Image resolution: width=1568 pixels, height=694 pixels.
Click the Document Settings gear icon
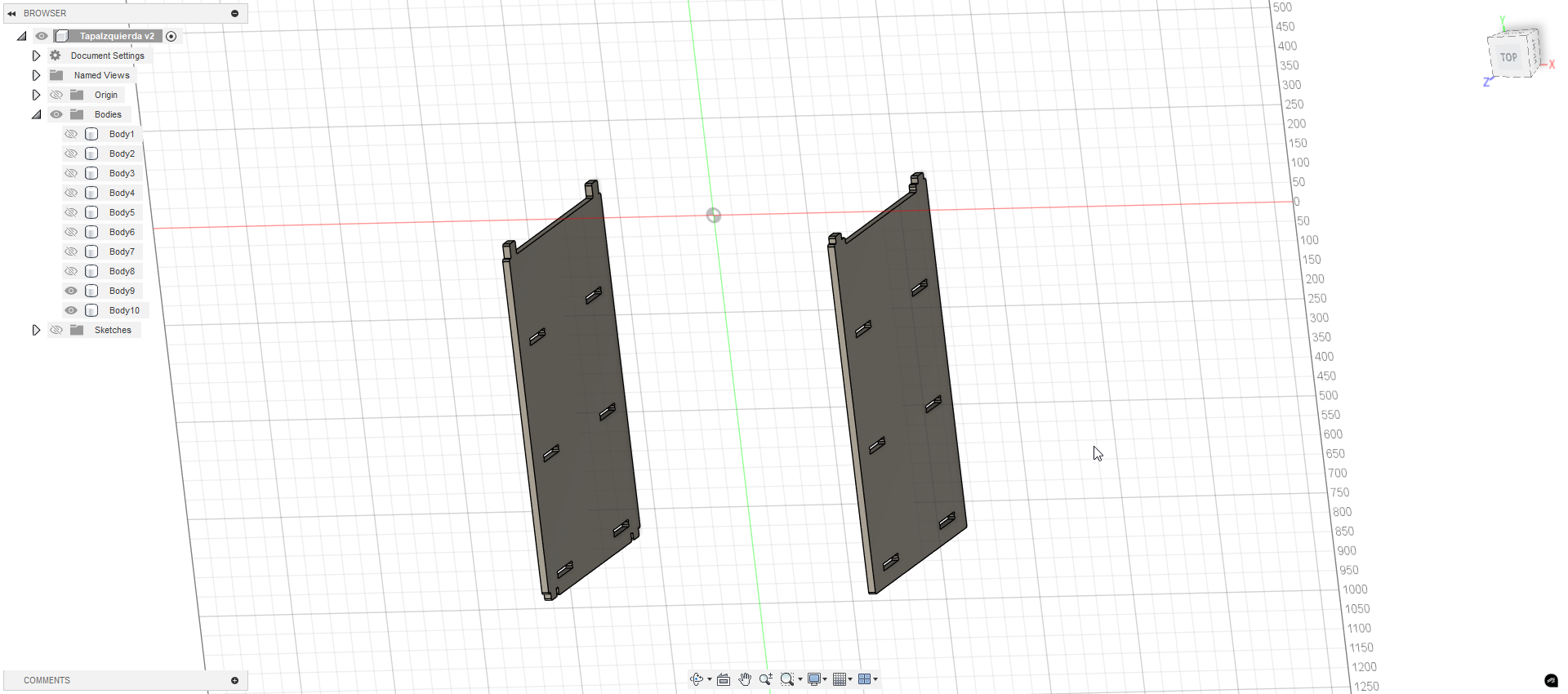click(56, 56)
